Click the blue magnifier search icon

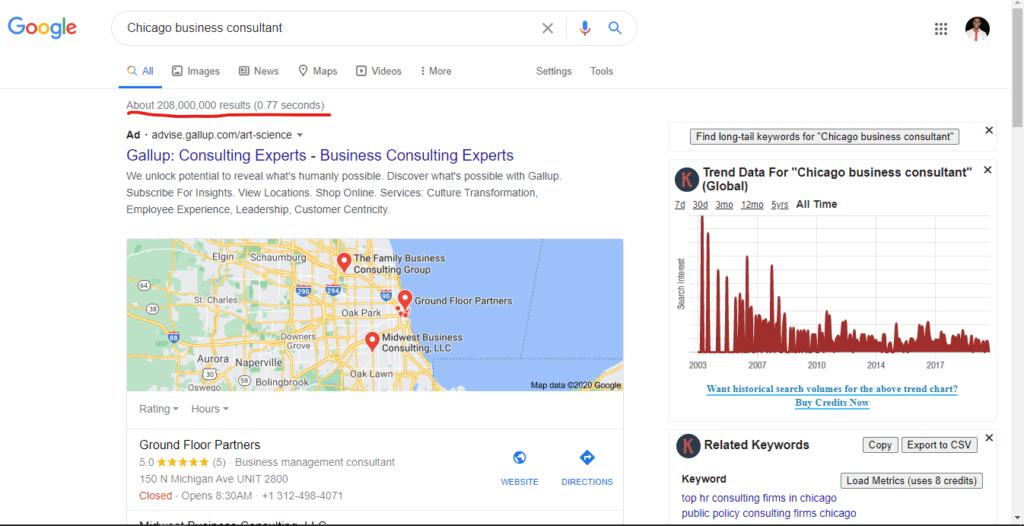click(615, 28)
